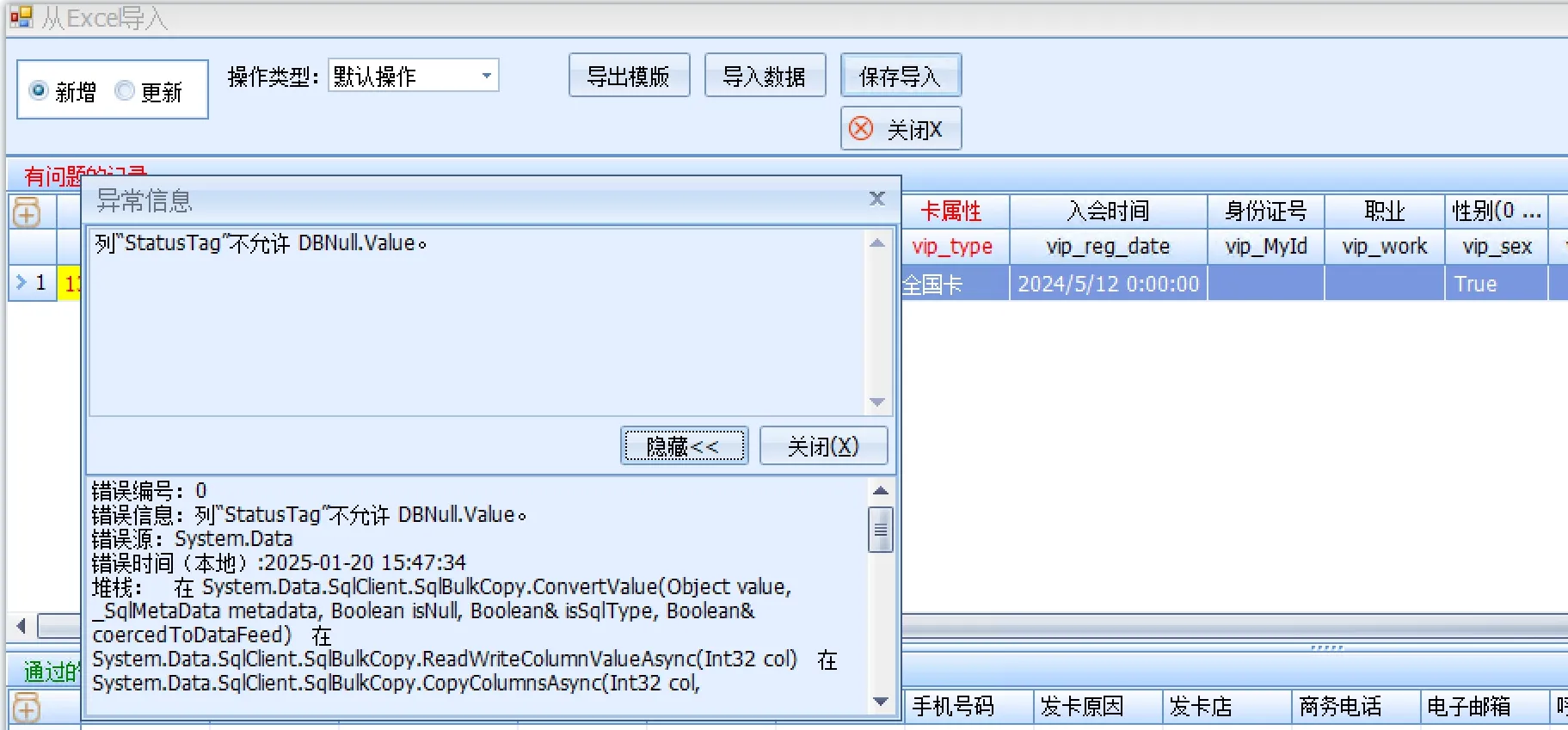Click the plus icon in passed records grid
Viewport: 1568px width, 730px height.
(27, 708)
